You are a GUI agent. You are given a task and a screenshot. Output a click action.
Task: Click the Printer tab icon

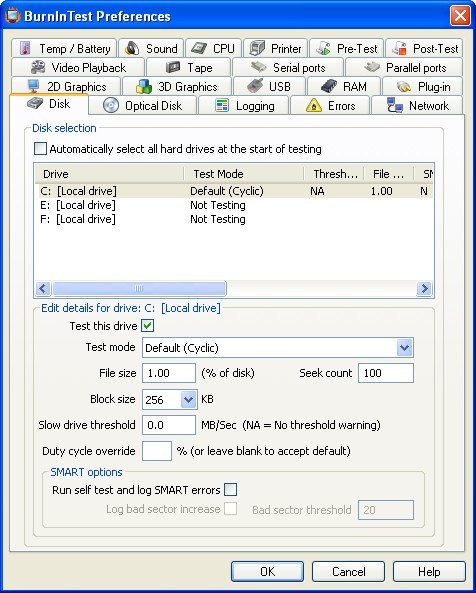pos(258,48)
